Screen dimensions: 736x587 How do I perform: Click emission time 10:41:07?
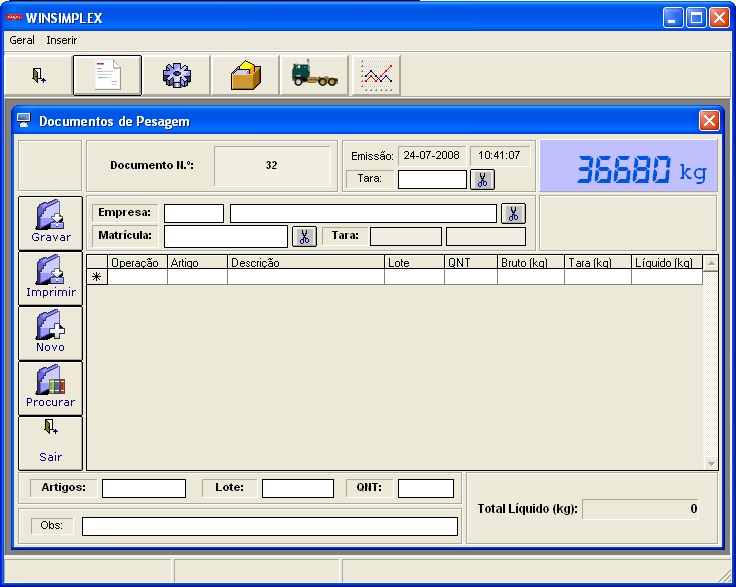point(499,155)
